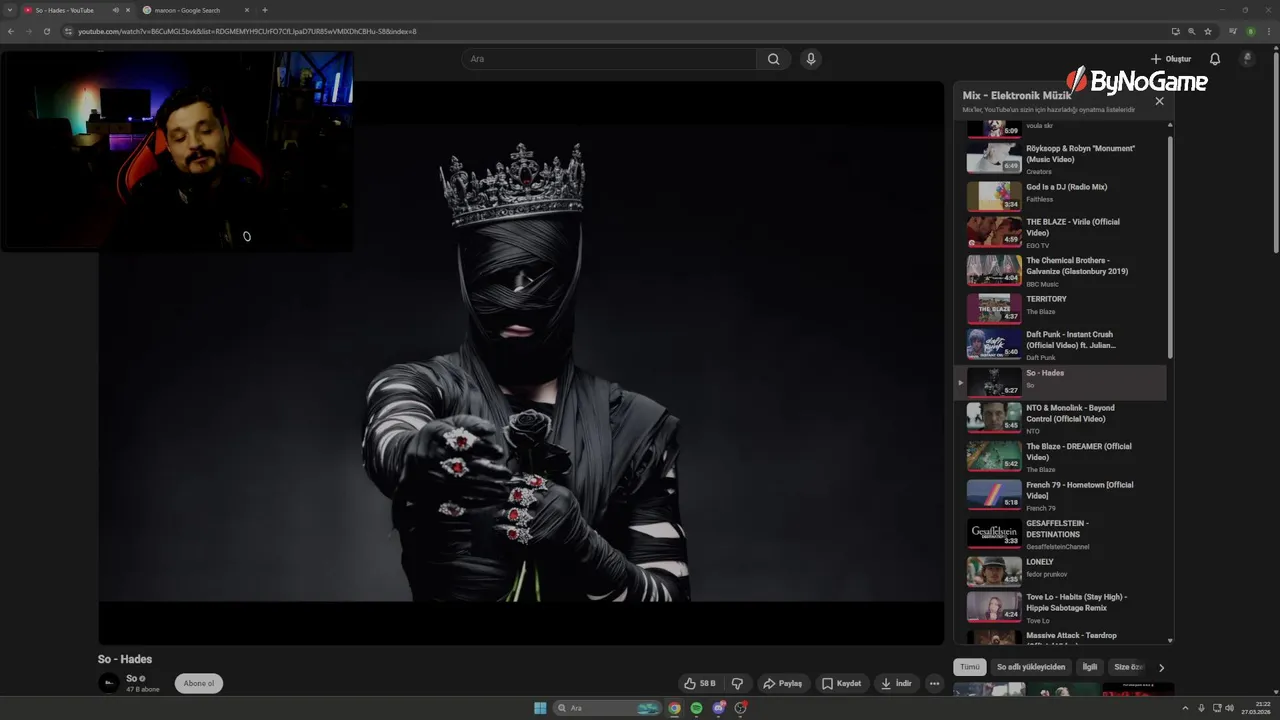Click the Oluştur create button
The height and width of the screenshot is (720, 1280).
click(1171, 59)
